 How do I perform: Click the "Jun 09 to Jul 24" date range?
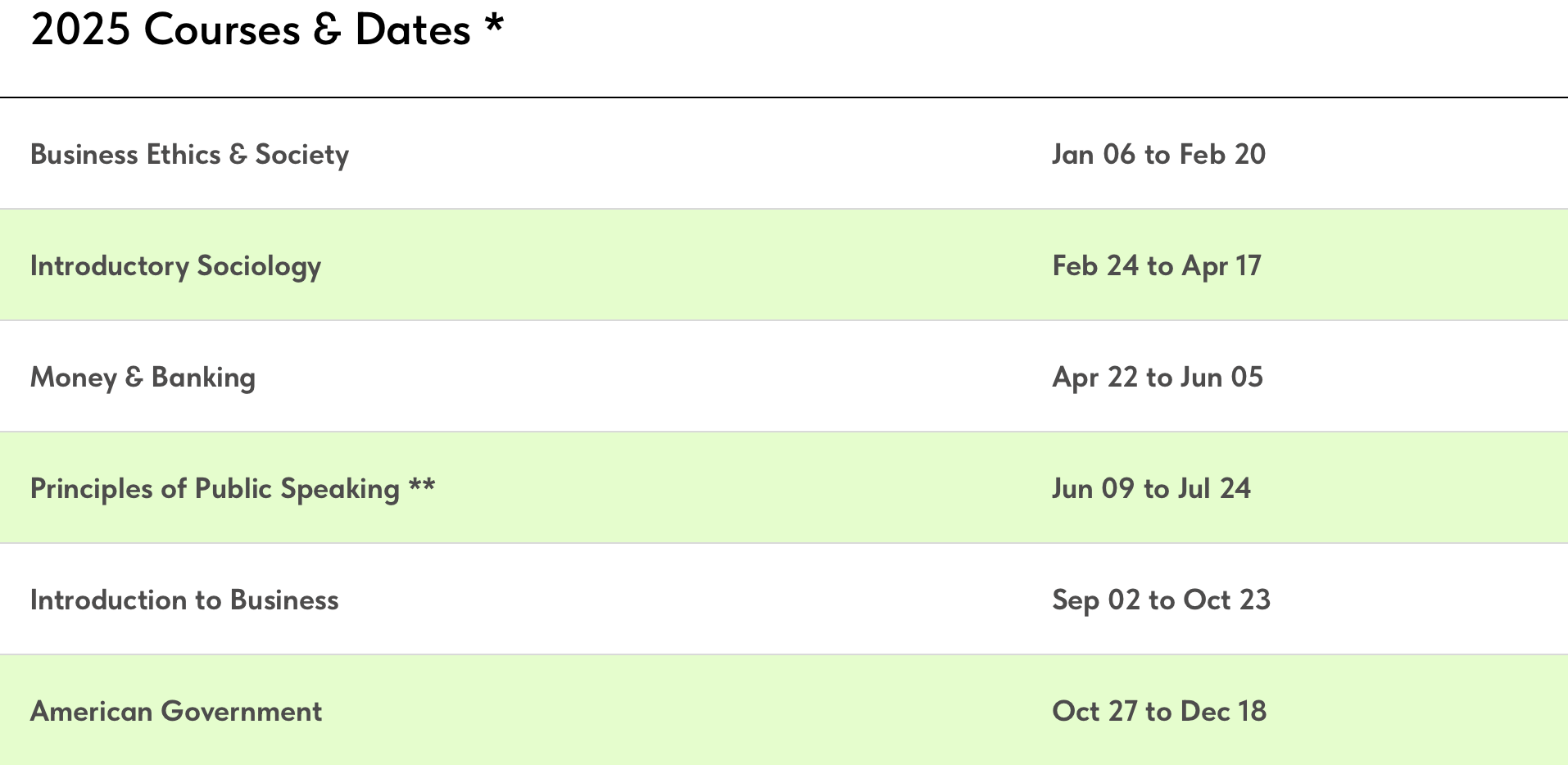1151,489
